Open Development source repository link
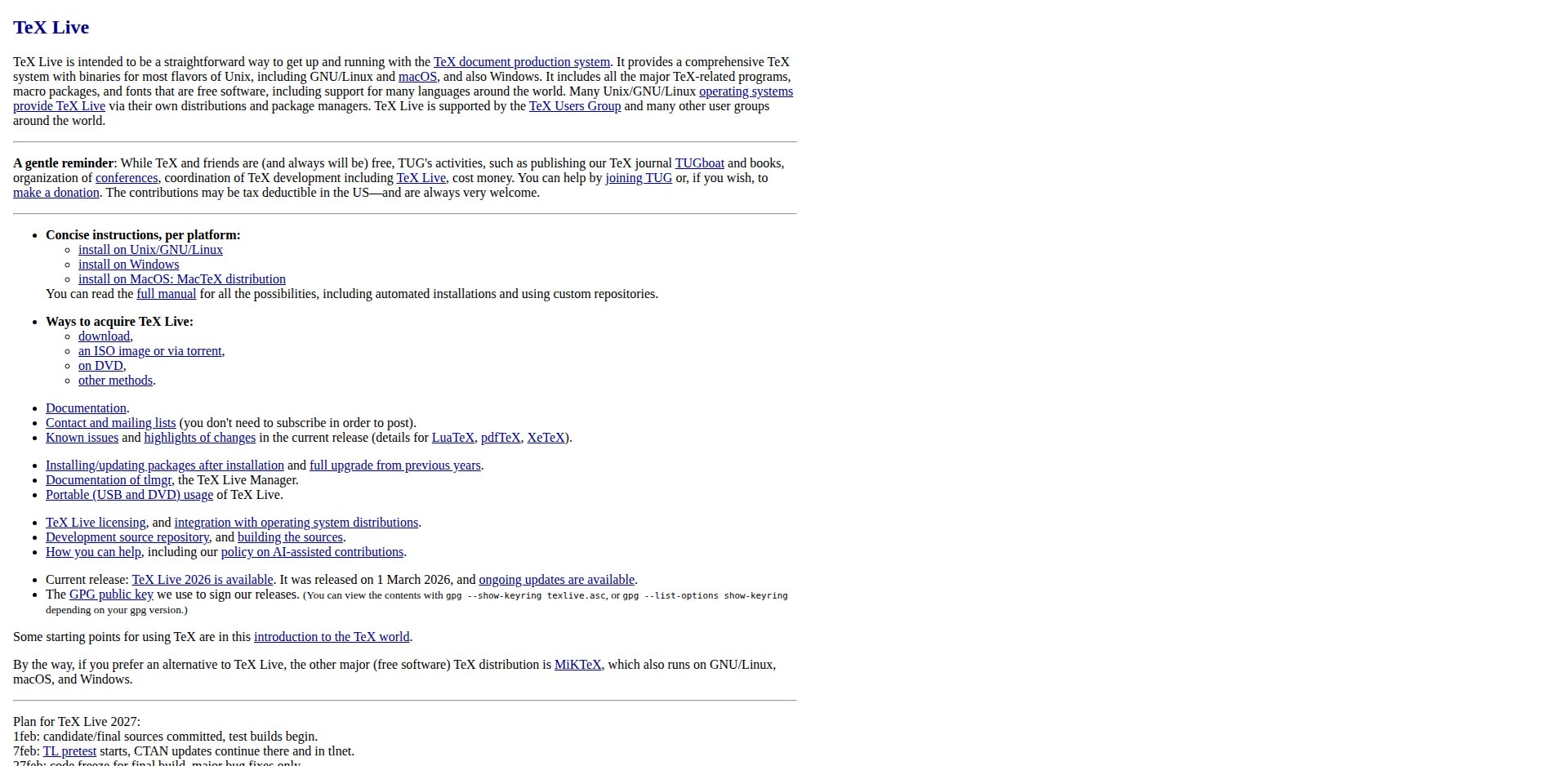 point(127,537)
